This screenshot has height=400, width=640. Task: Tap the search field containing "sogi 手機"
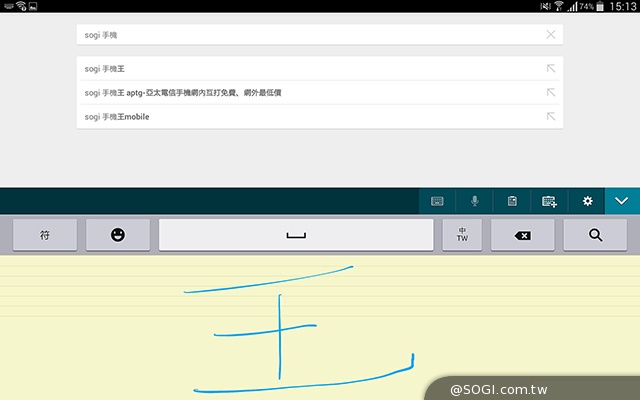tap(300, 34)
